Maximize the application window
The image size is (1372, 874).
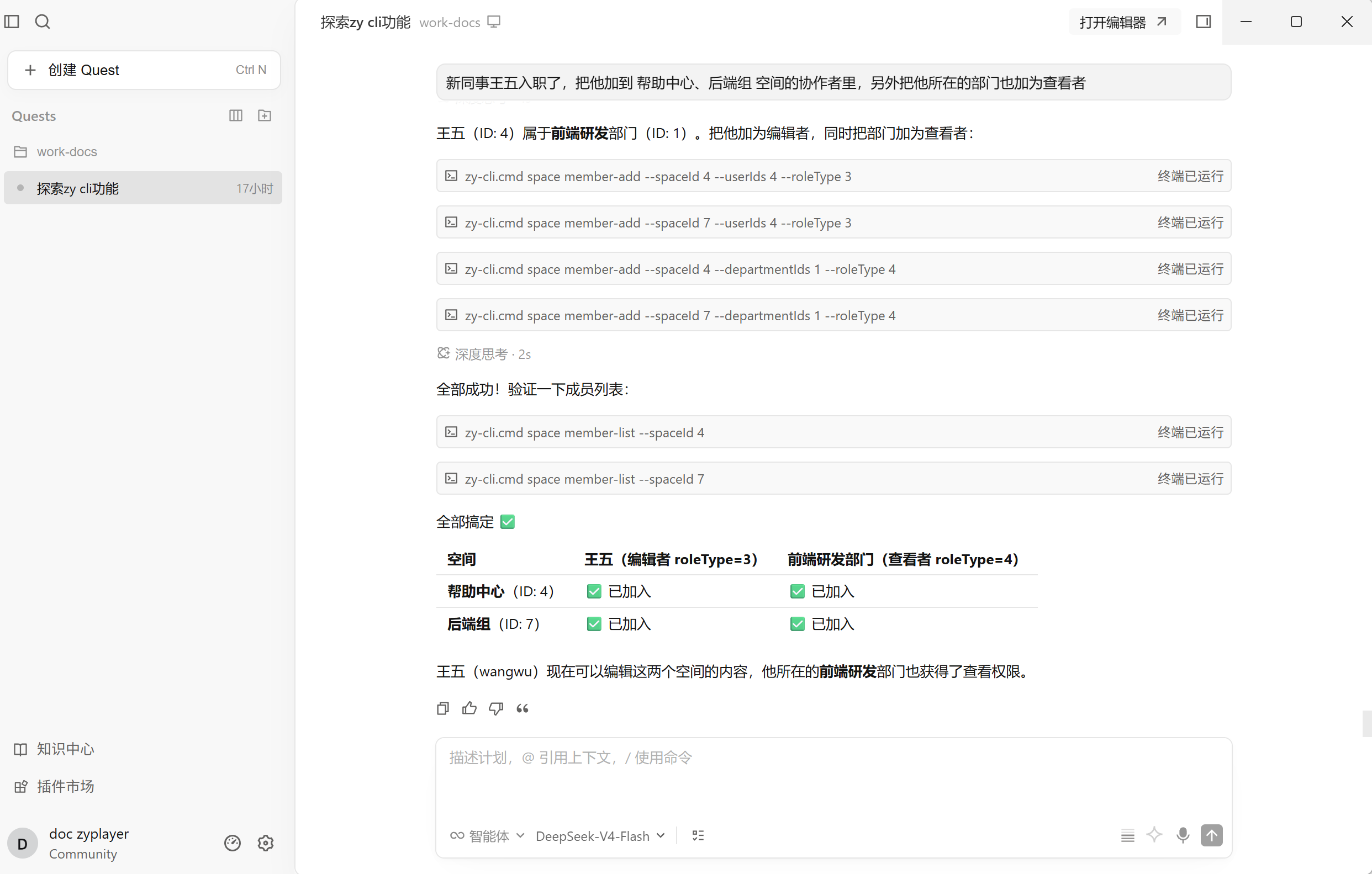(x=1296, y=22)
